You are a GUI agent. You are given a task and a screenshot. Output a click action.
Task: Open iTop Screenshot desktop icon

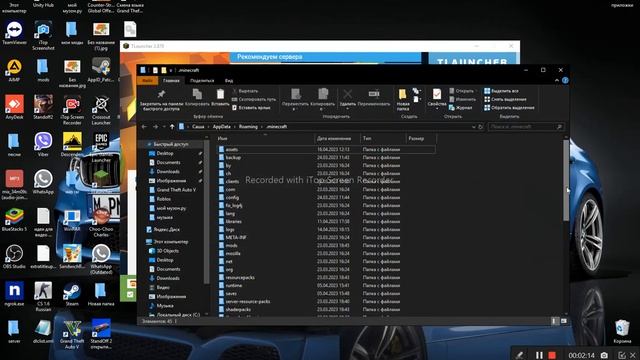[43, 35]
